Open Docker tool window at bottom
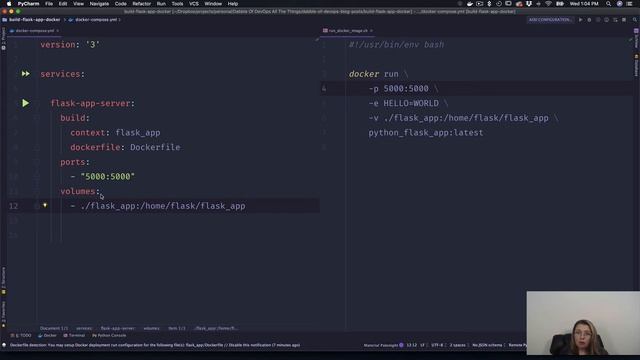This screenshot has width=640, height=360. [x=47, y=336]
